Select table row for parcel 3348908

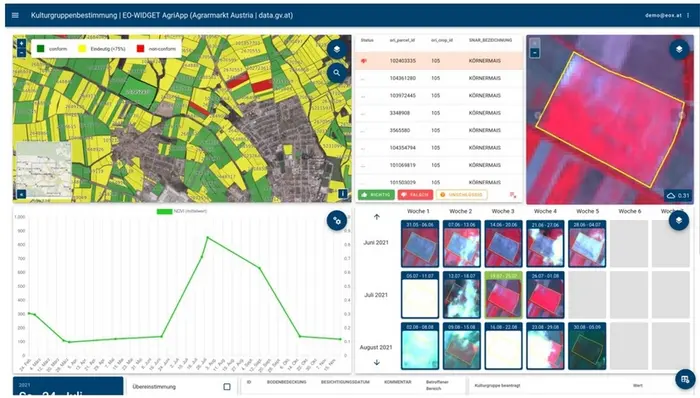point(439,113)
